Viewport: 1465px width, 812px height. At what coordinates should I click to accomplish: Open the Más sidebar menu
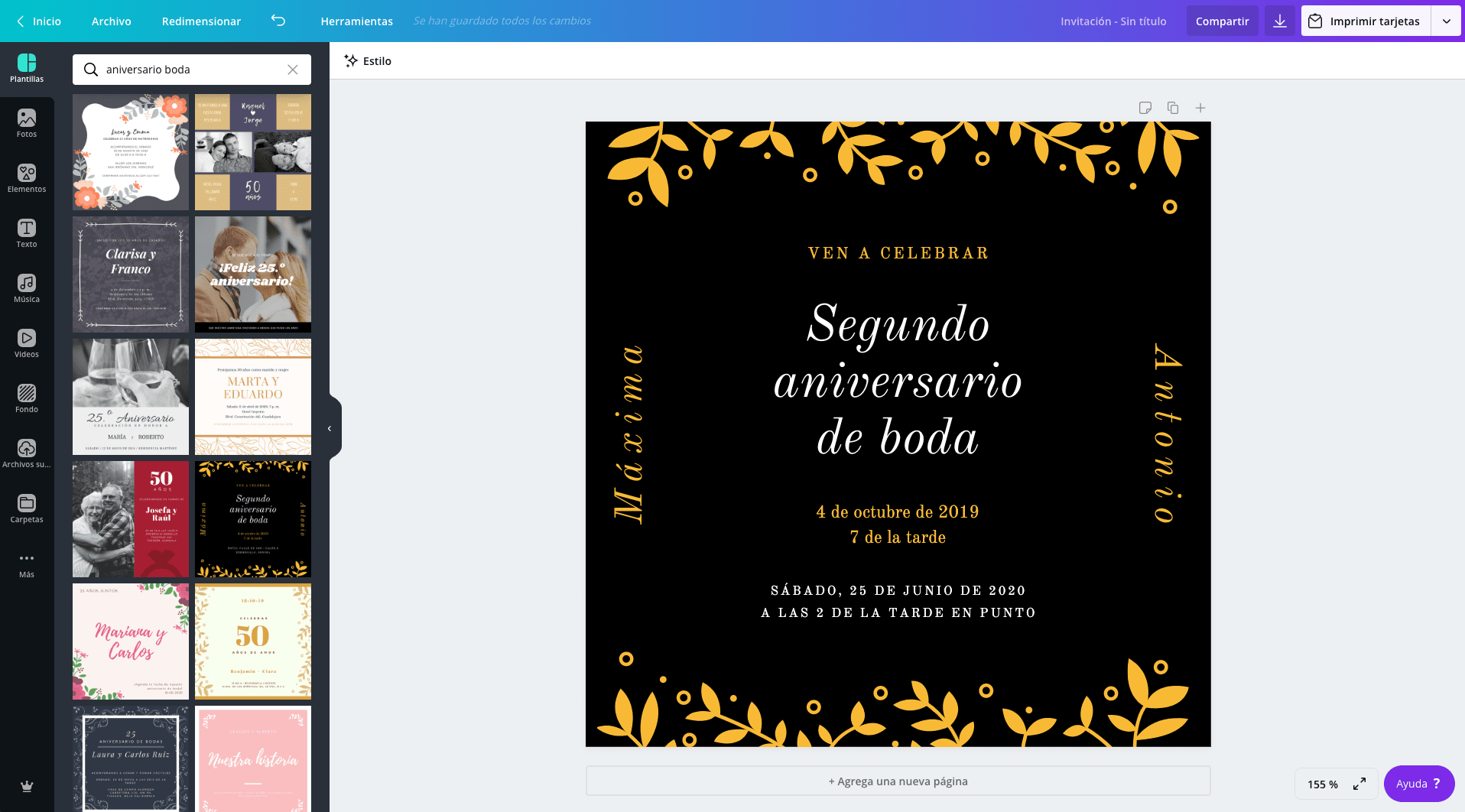[27, 563]
